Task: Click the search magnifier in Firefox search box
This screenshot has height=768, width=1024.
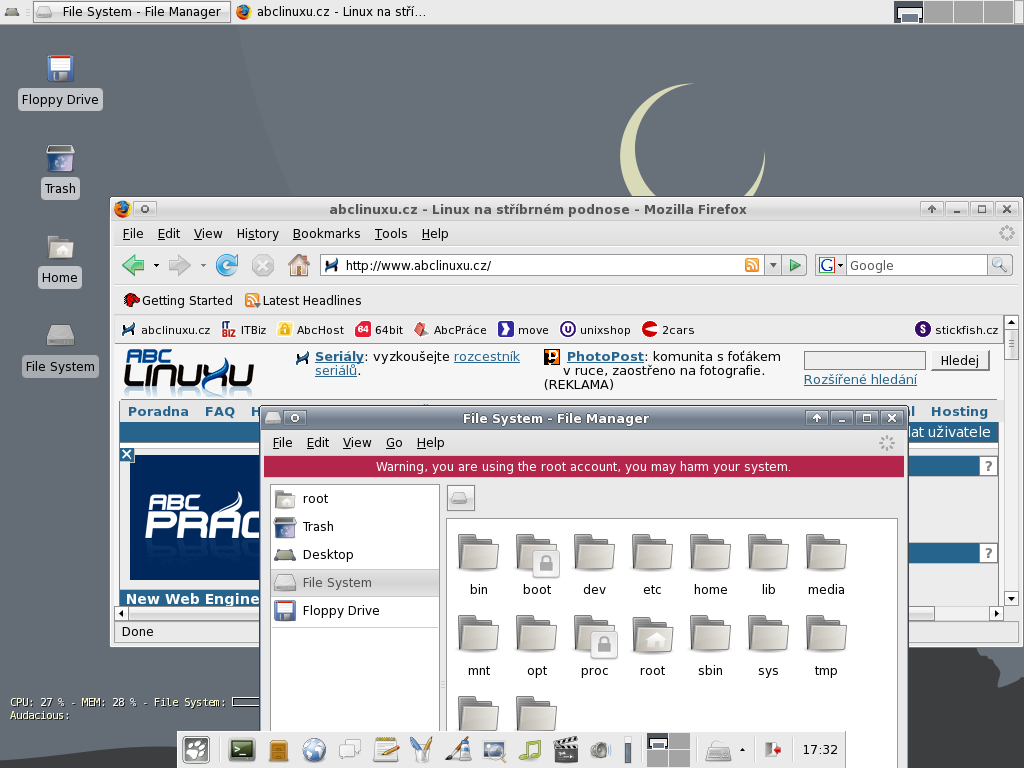Action: click(x=999, y=265)
